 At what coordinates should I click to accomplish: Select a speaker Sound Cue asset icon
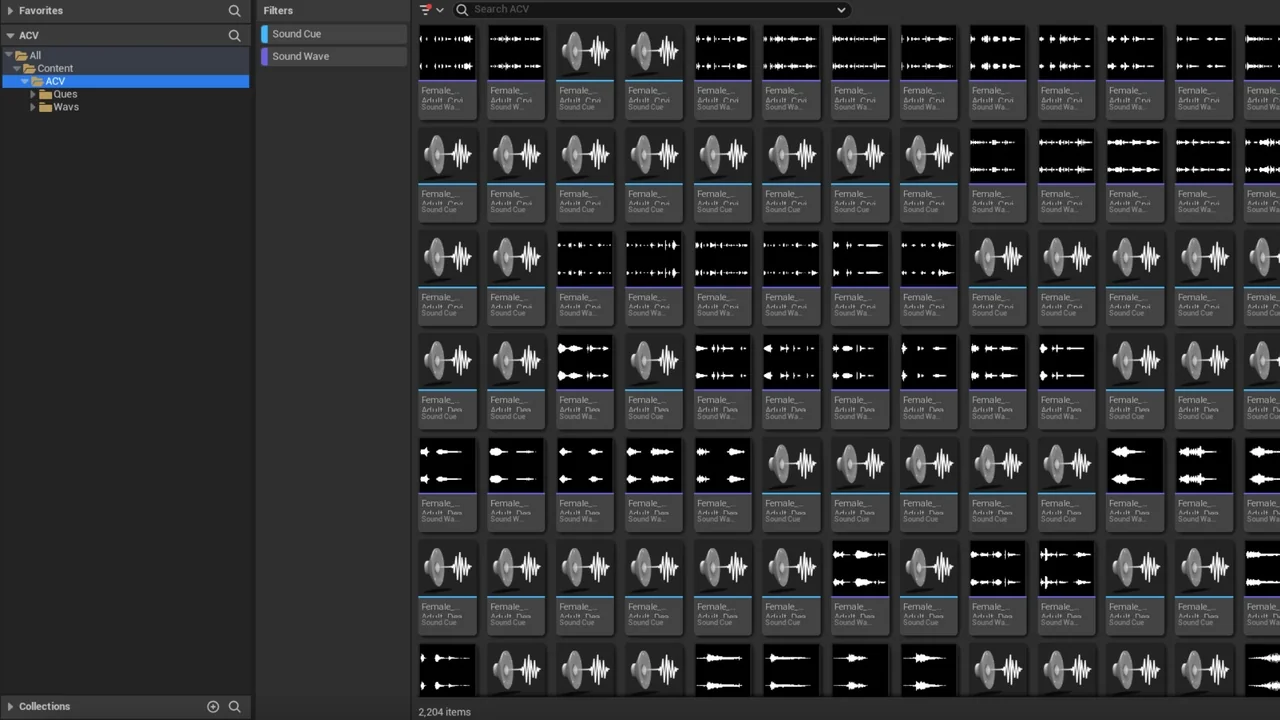[447, 155]
